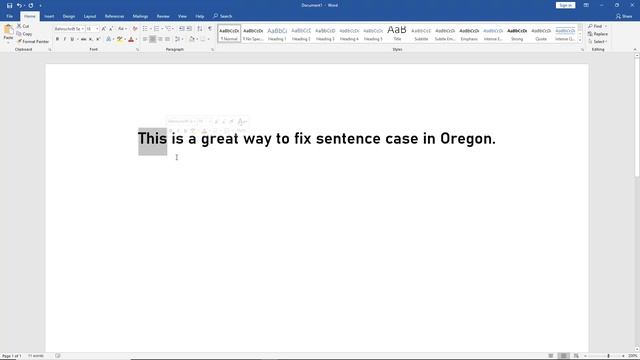Click the word count in status bar
This screenshot has width=640, height=360.
36,356
